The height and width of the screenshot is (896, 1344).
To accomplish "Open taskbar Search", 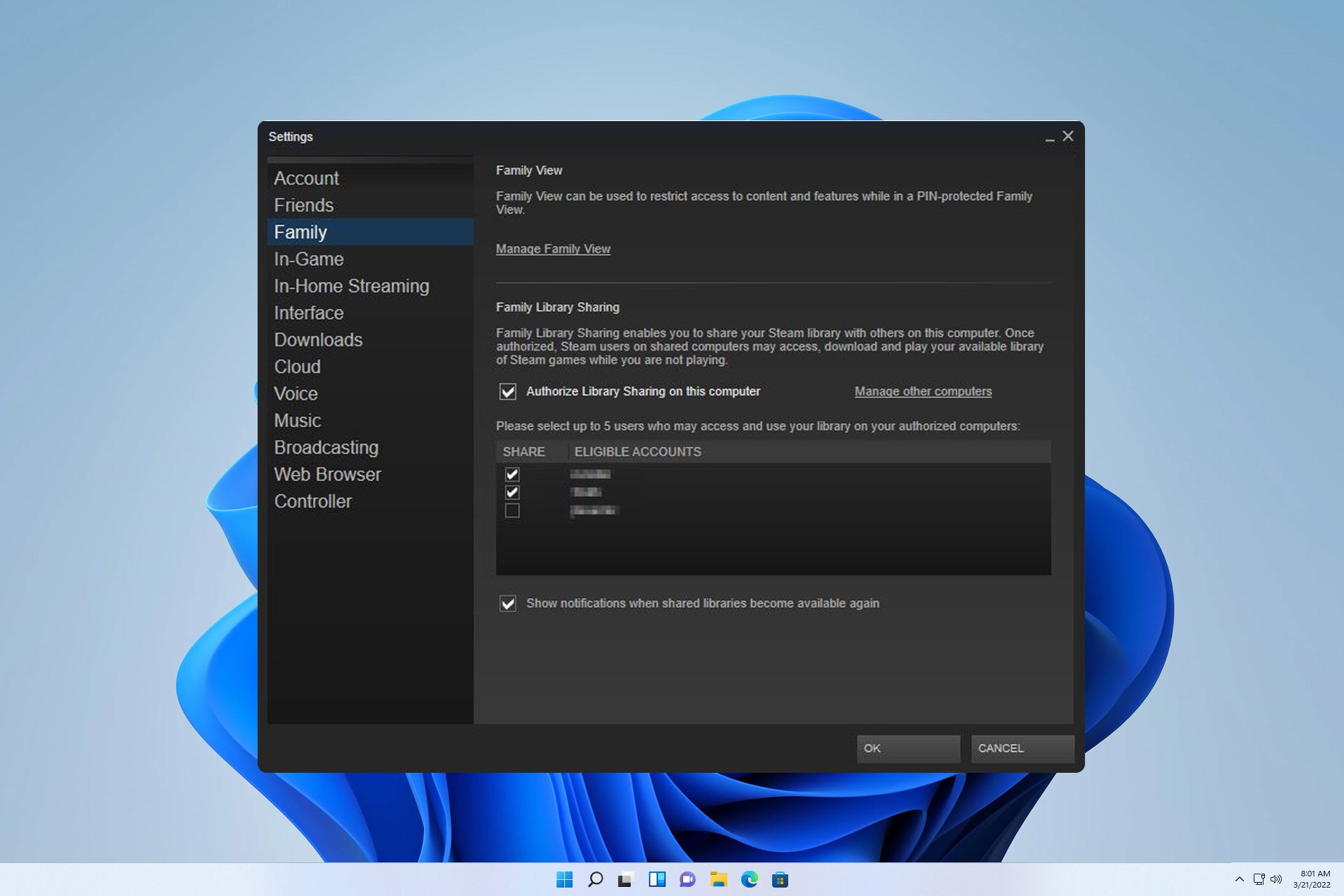I will click(x=595, y=879).
